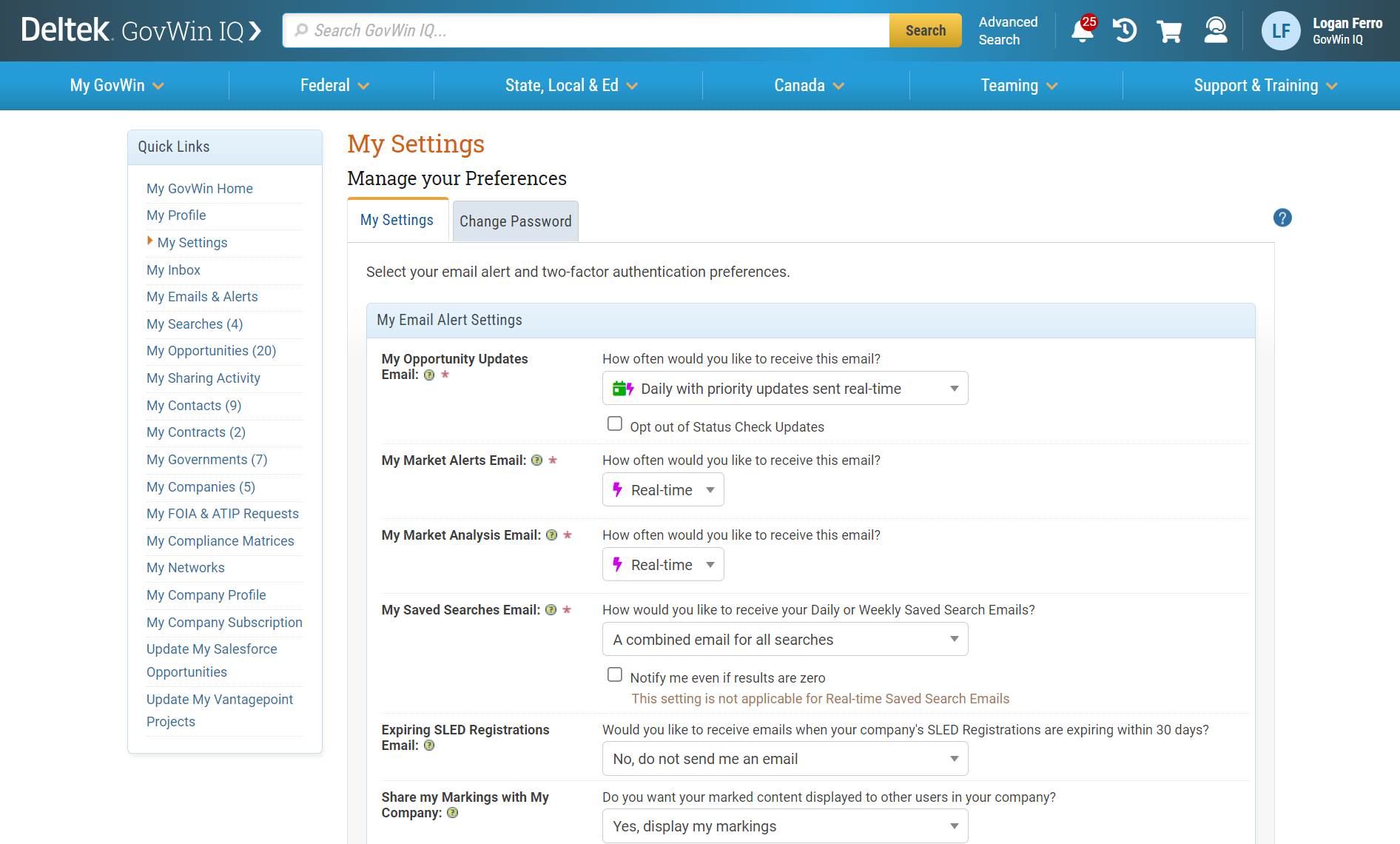
Task: Open the notifications bell with 25 alerts
Action: pyautogui.click(x=1082, y=30)
